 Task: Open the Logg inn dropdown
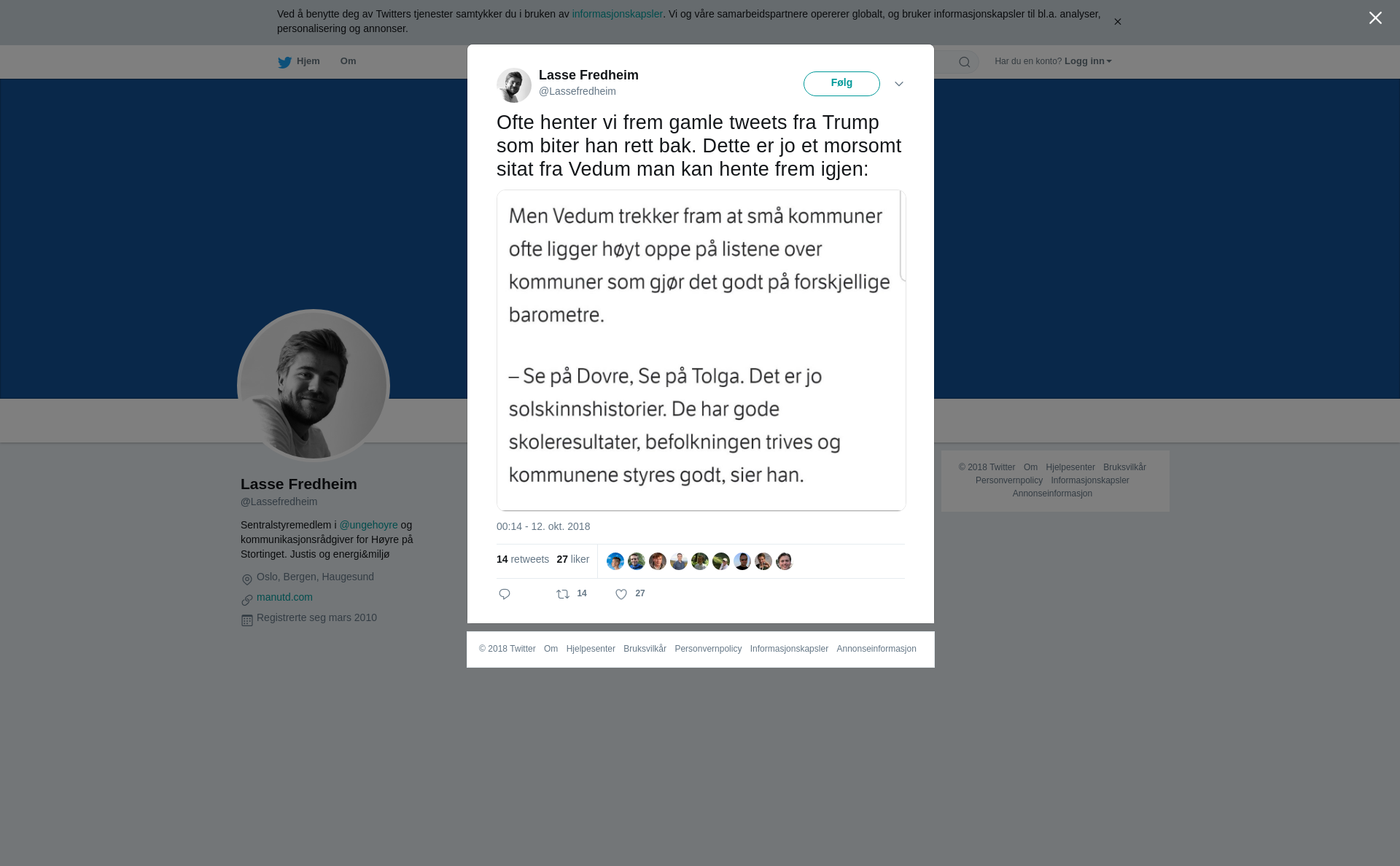coord(1088,61)
